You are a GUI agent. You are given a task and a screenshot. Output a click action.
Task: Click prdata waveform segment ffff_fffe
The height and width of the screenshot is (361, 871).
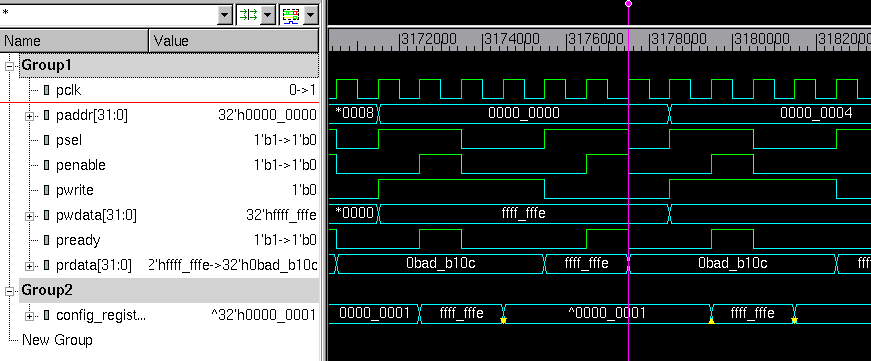coord(586,263)
